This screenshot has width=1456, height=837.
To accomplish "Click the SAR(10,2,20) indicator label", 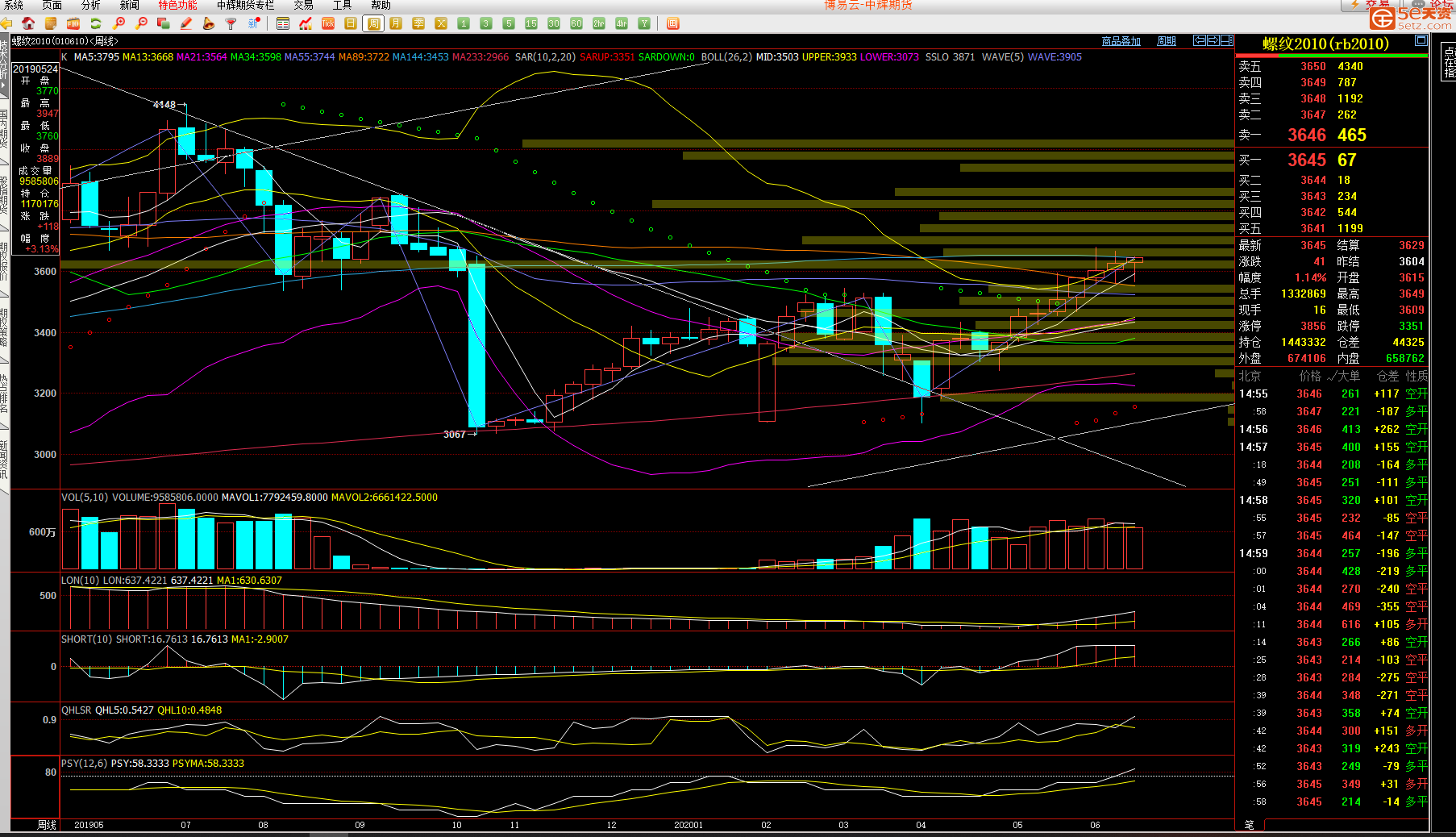I will [x=545, y=57].
